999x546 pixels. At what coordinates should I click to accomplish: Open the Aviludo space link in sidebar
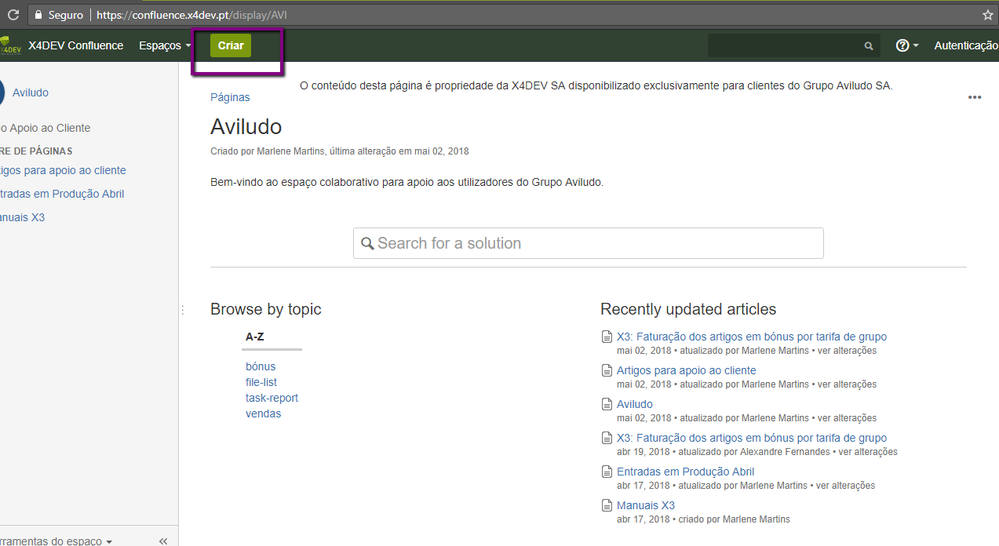point(30,92)
